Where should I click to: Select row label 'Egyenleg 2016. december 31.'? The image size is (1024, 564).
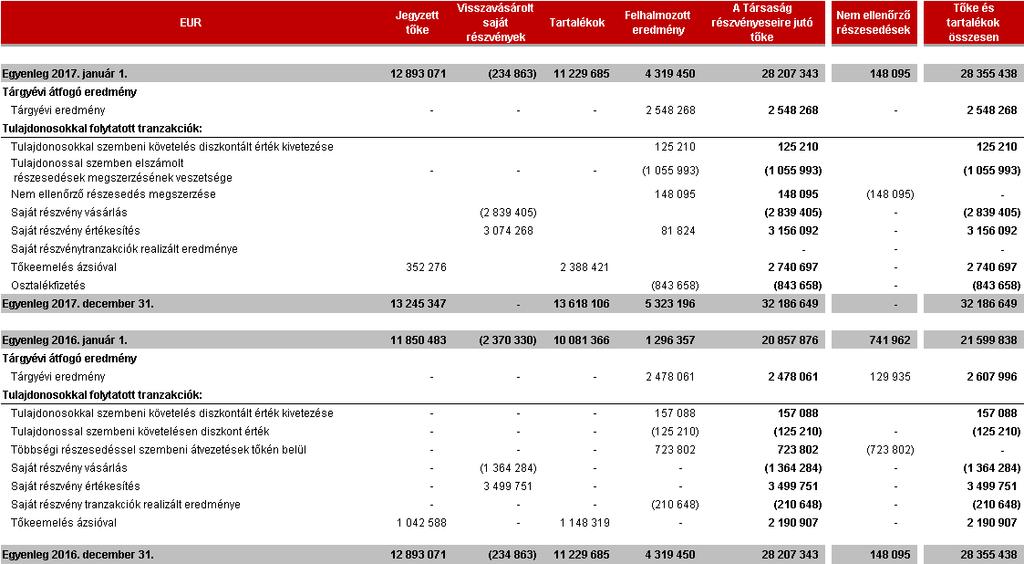tap(78, 554)
